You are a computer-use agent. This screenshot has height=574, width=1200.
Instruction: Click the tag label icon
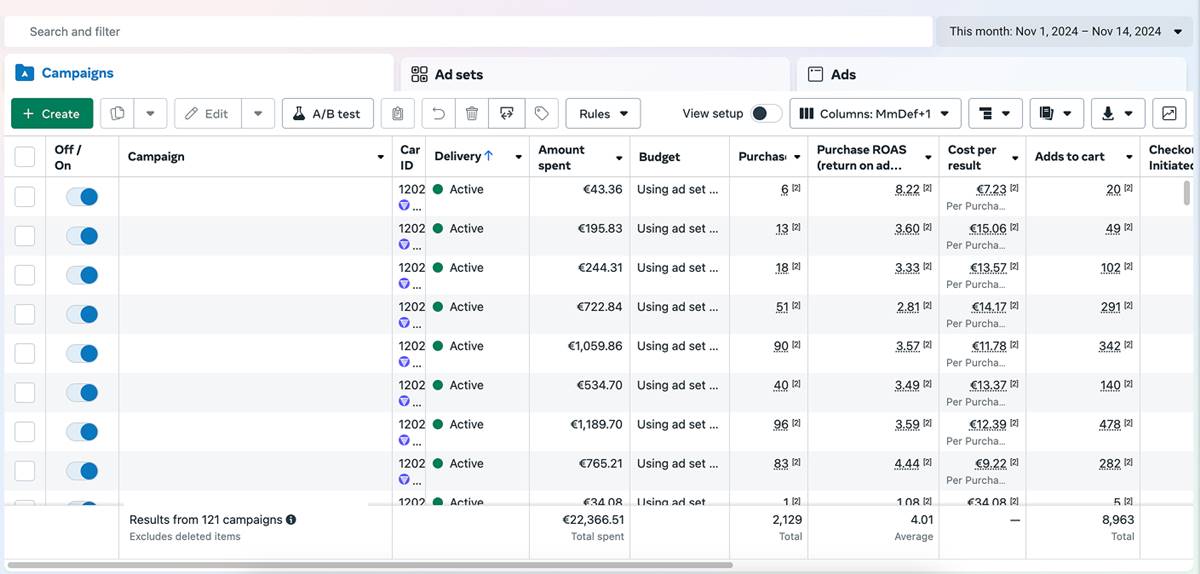(541, 114)
